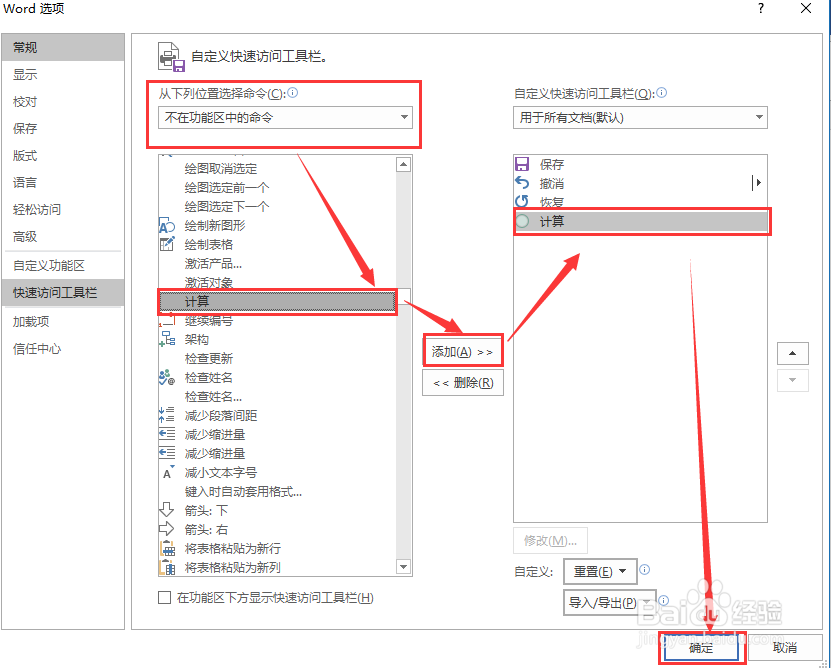Click the help question mark in title bar
The image size is (831, 668).
761,8
